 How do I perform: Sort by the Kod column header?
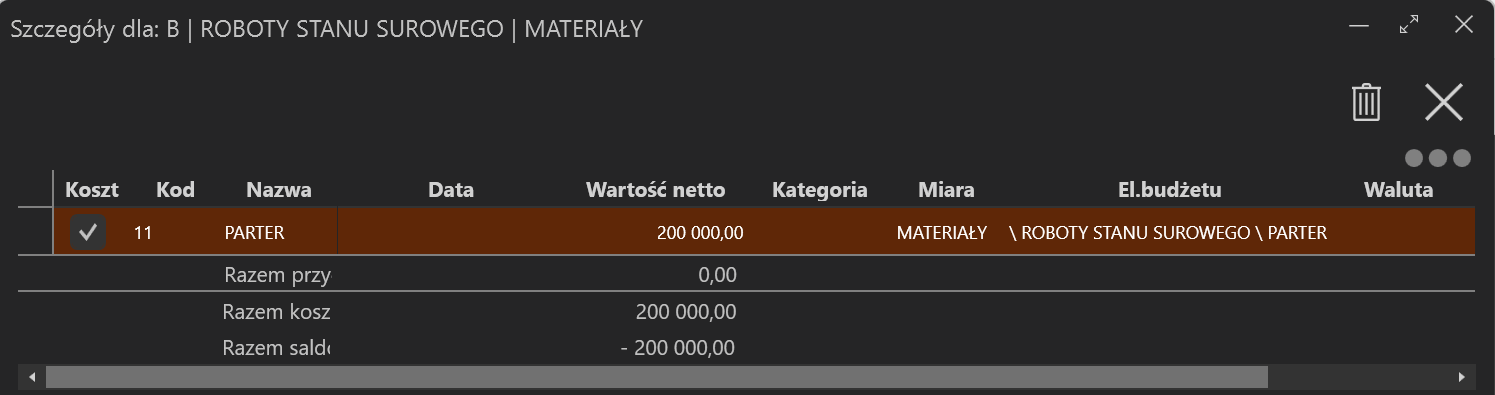[175, 189]
